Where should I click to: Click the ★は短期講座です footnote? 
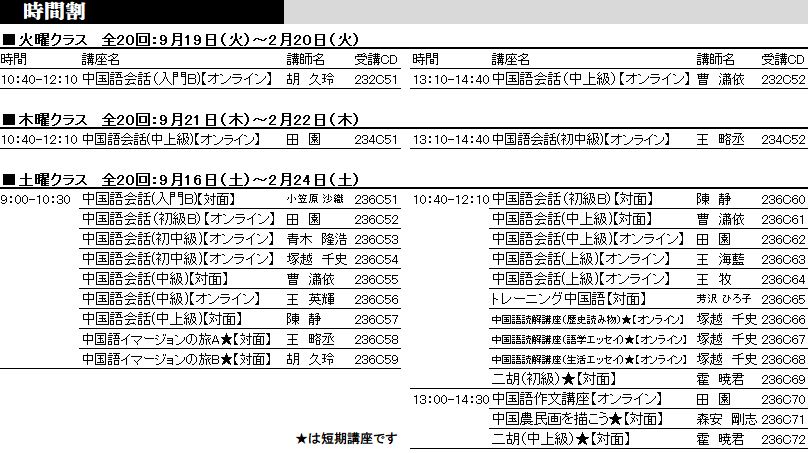click(x=346, y=438)
